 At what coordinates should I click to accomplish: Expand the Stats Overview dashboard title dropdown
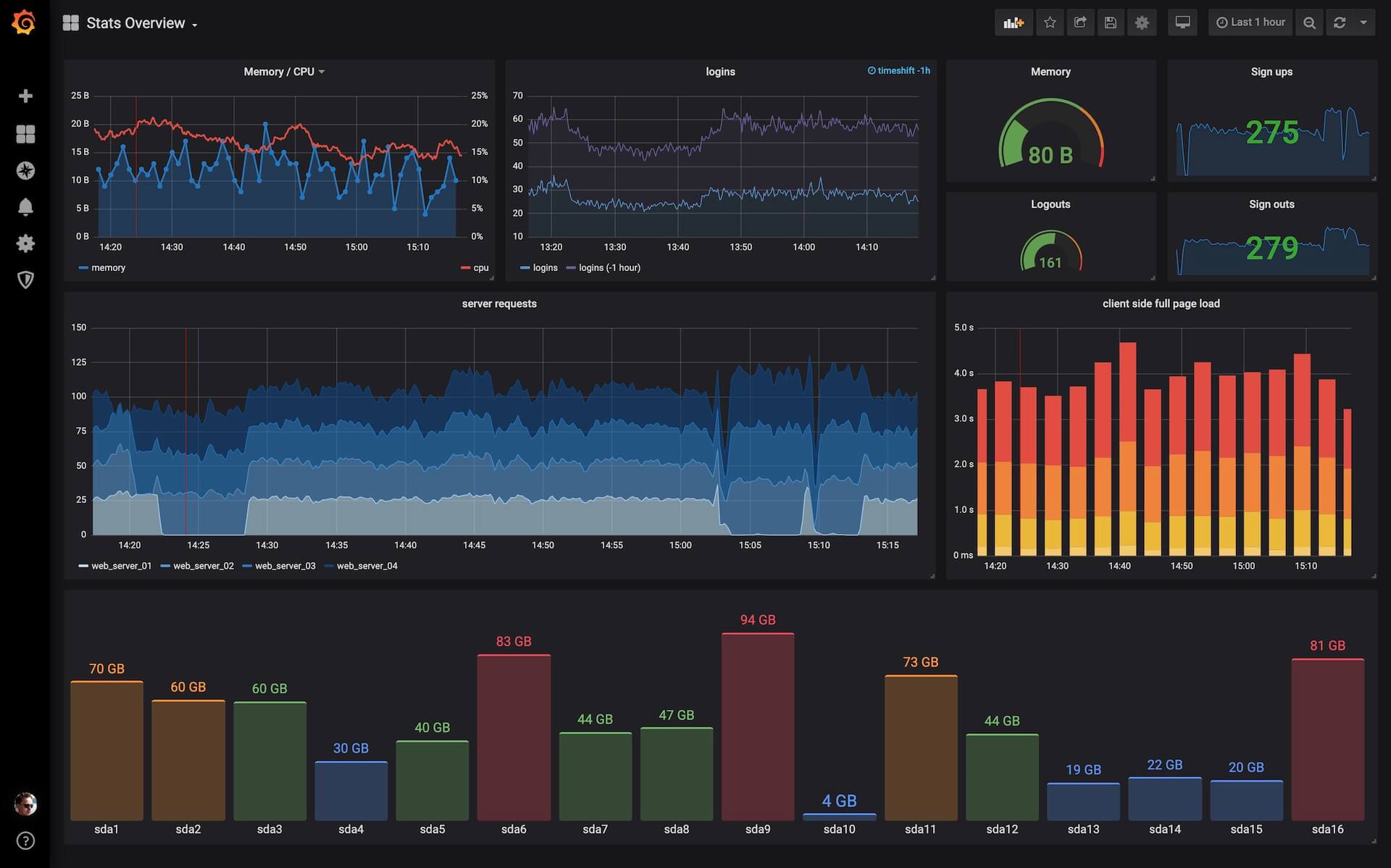pyautogui.click(x=196, y=23)
